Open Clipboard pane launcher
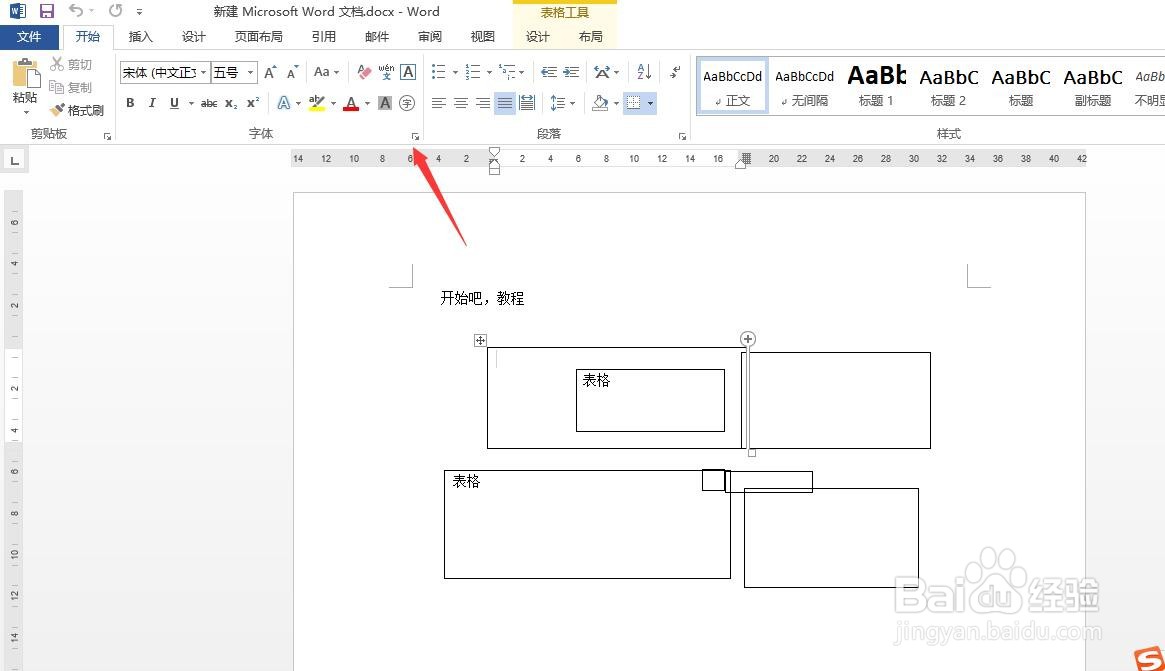Viewport: 1165px width, 671px height. pos(107,137)
